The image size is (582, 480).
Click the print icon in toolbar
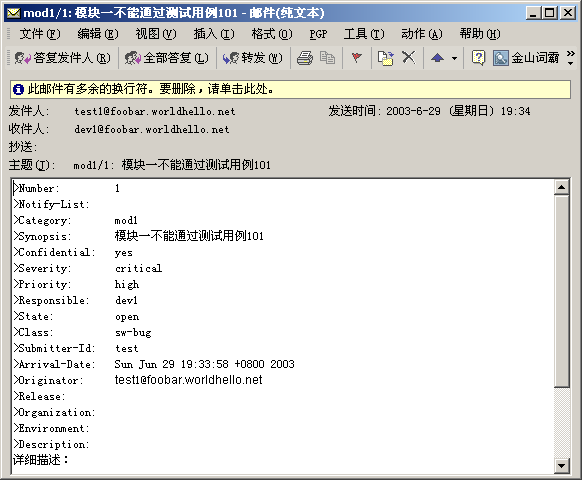305,58
